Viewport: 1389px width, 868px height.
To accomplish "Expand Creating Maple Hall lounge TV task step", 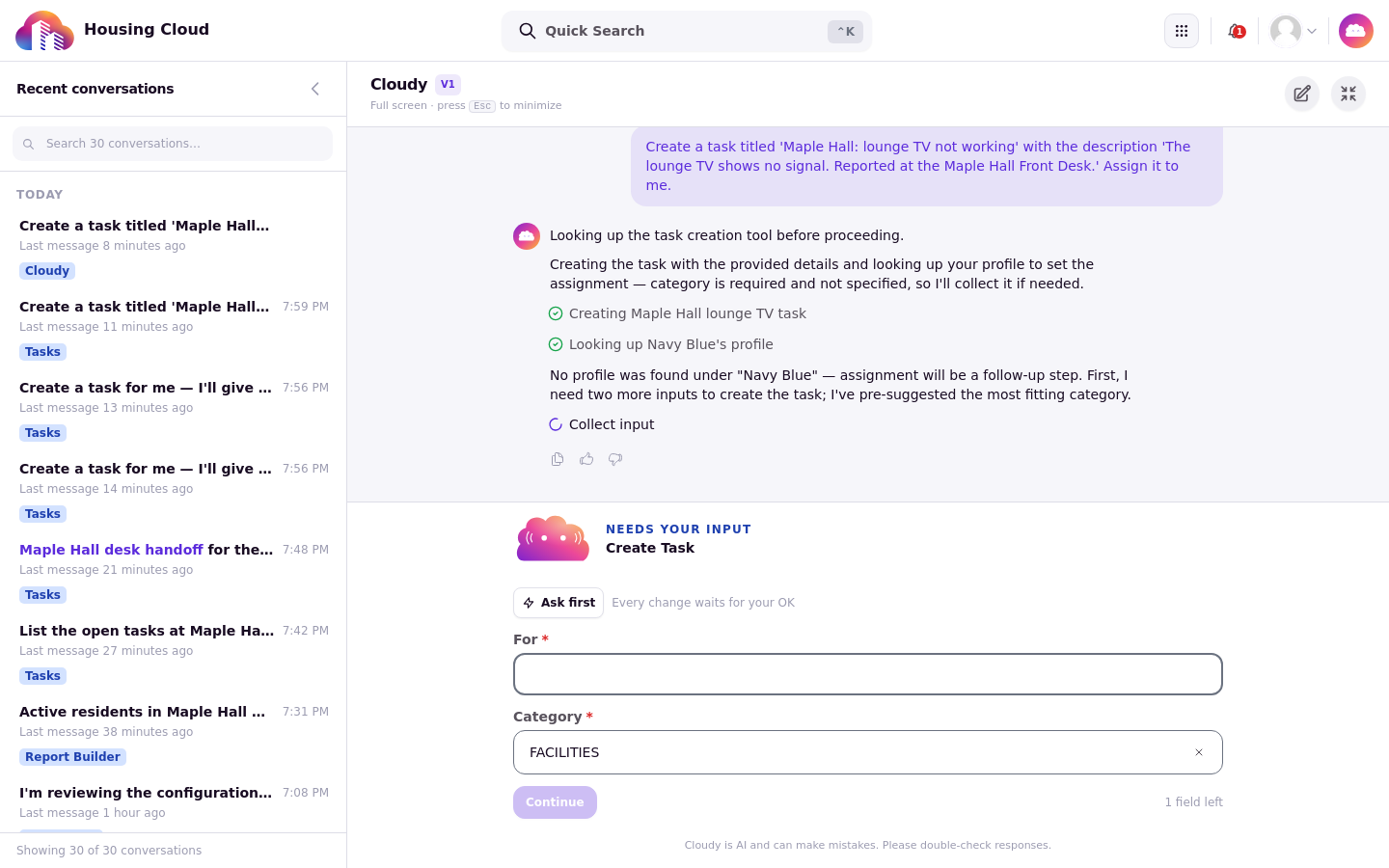I will [x=677, y=313].
